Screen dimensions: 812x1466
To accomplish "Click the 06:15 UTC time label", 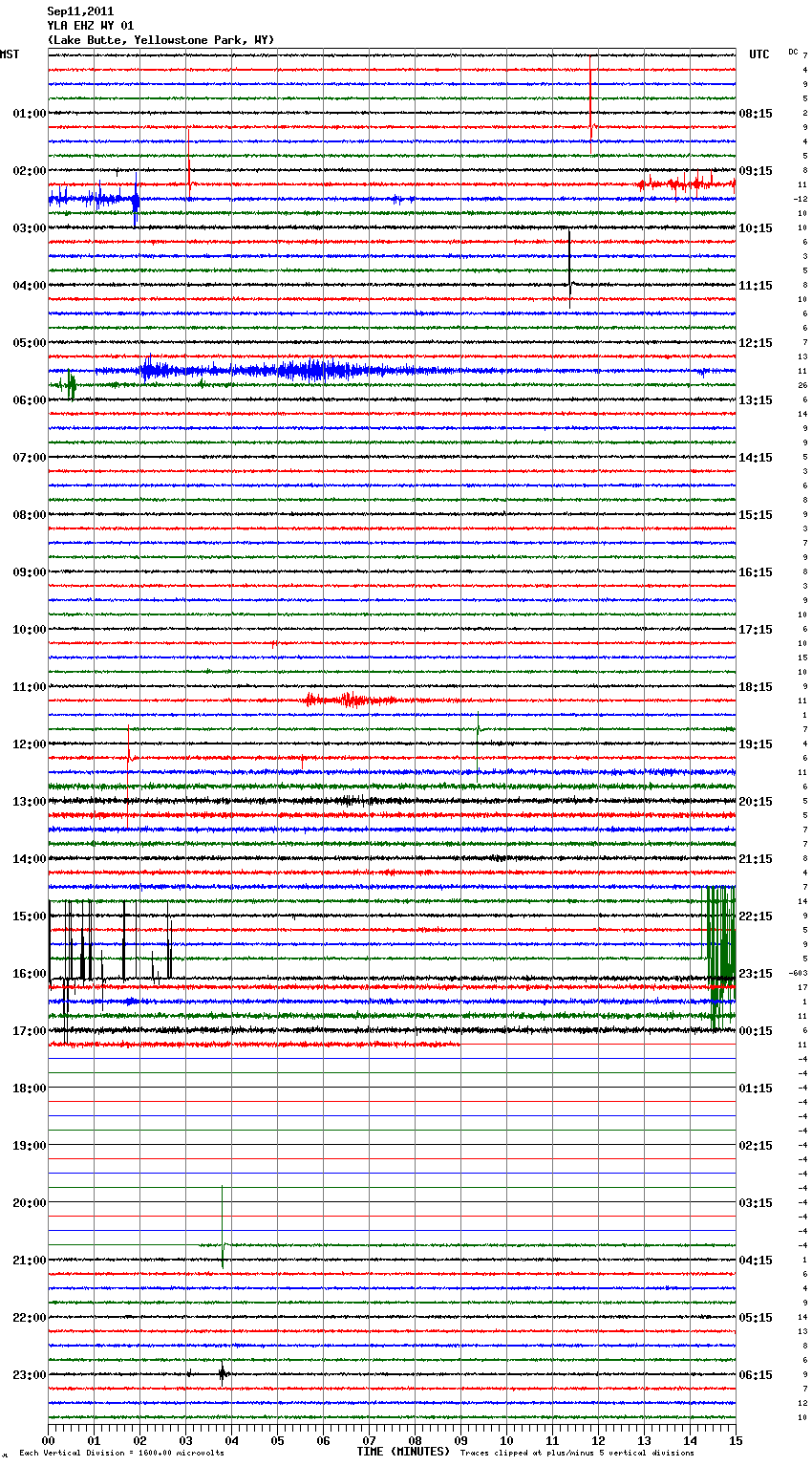I will (756, 1375).
